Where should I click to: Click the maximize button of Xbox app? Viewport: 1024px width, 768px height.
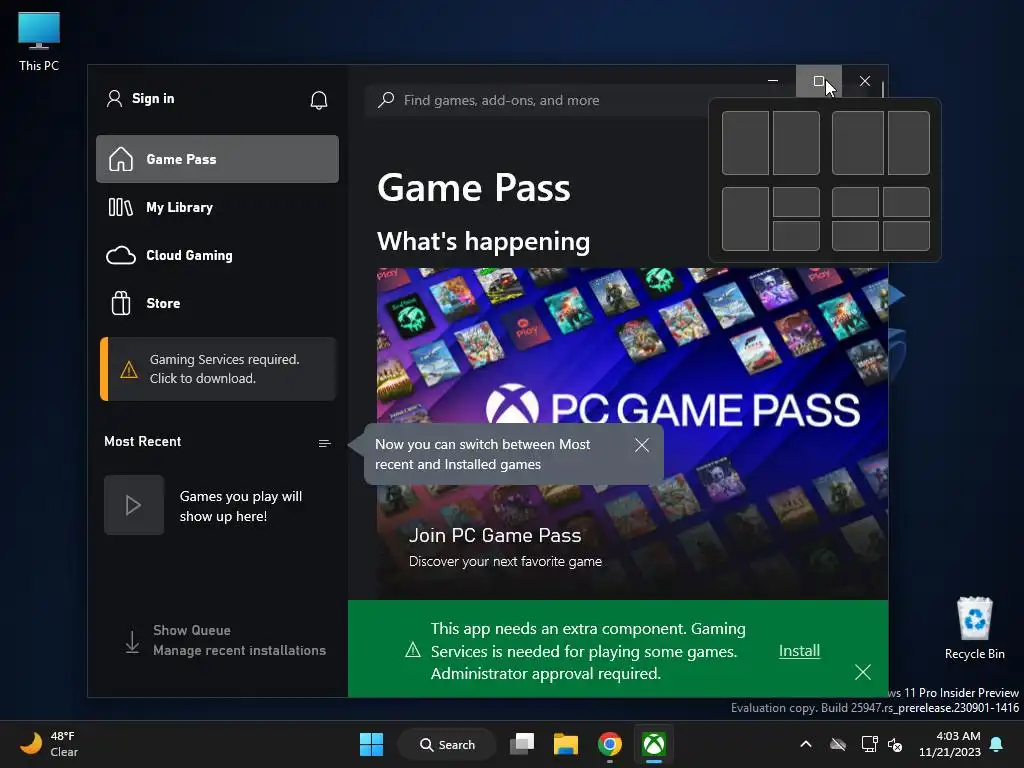(x=818, y=81)
